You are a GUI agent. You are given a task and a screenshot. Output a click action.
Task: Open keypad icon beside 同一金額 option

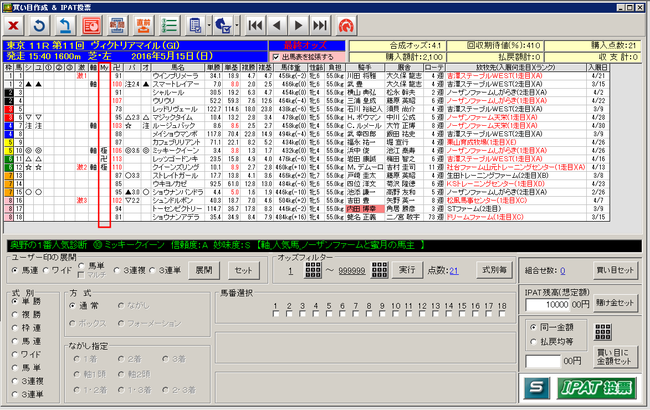[x=603, y=332]
